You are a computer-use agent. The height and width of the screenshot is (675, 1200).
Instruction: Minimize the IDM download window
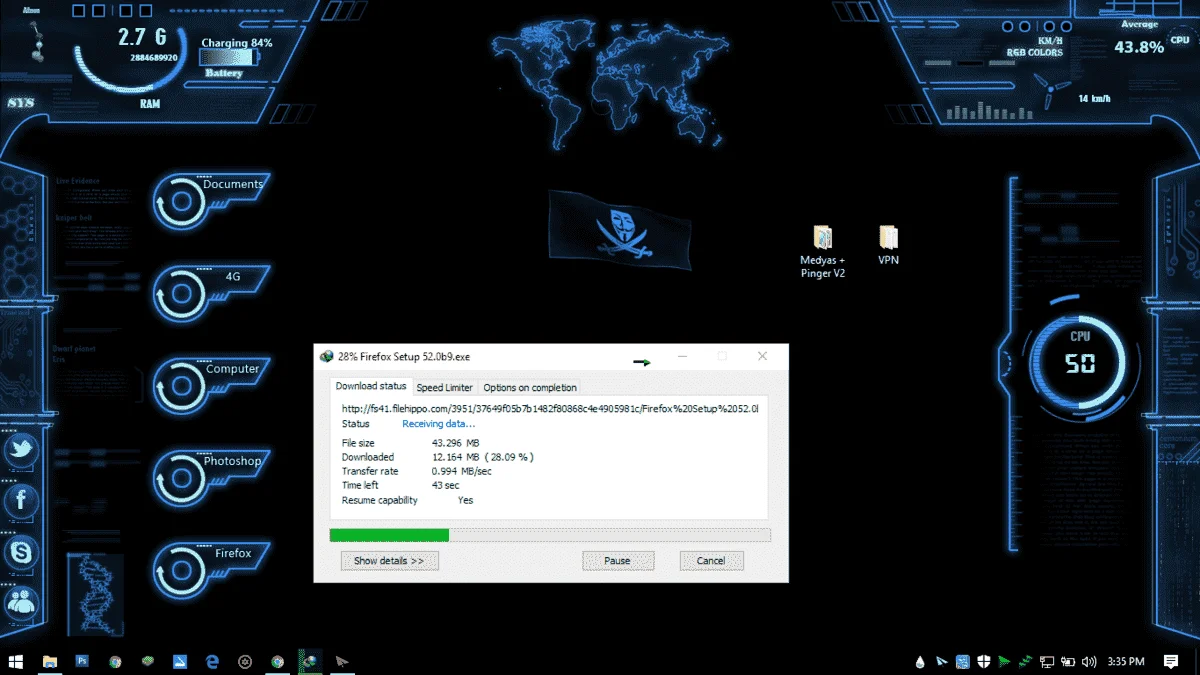point(682,356)
